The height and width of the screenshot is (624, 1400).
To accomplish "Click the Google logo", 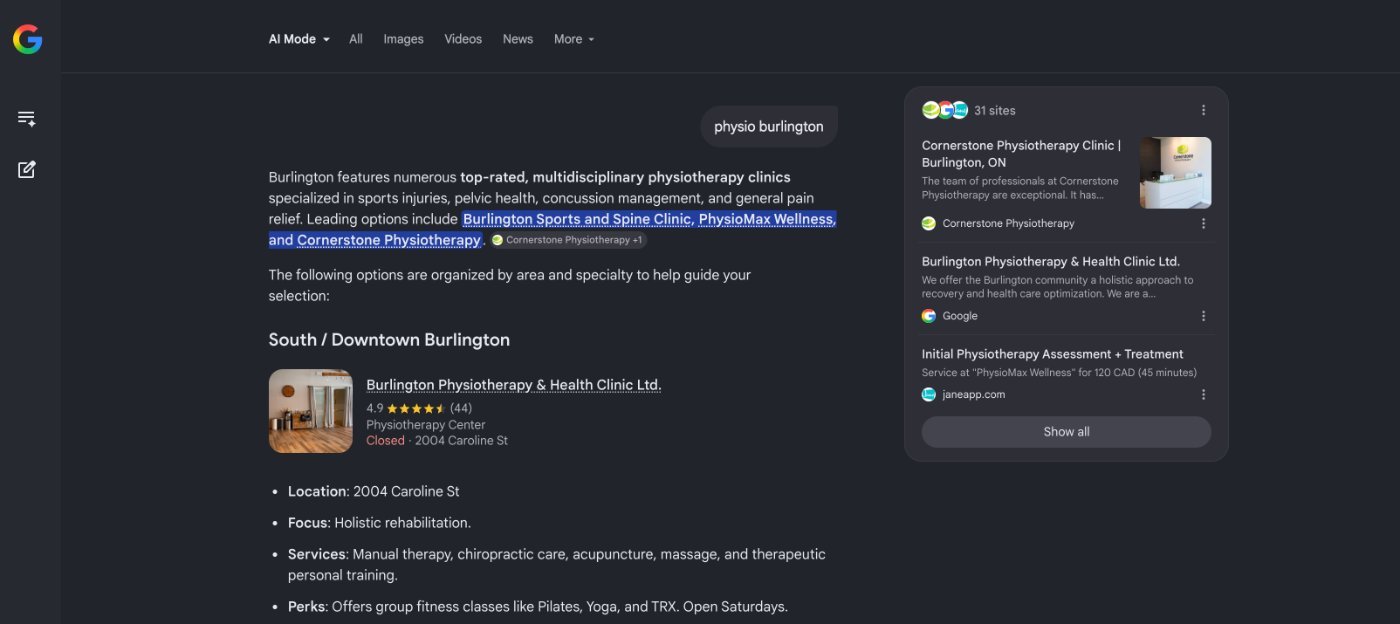I will click(x=27, y=39).
